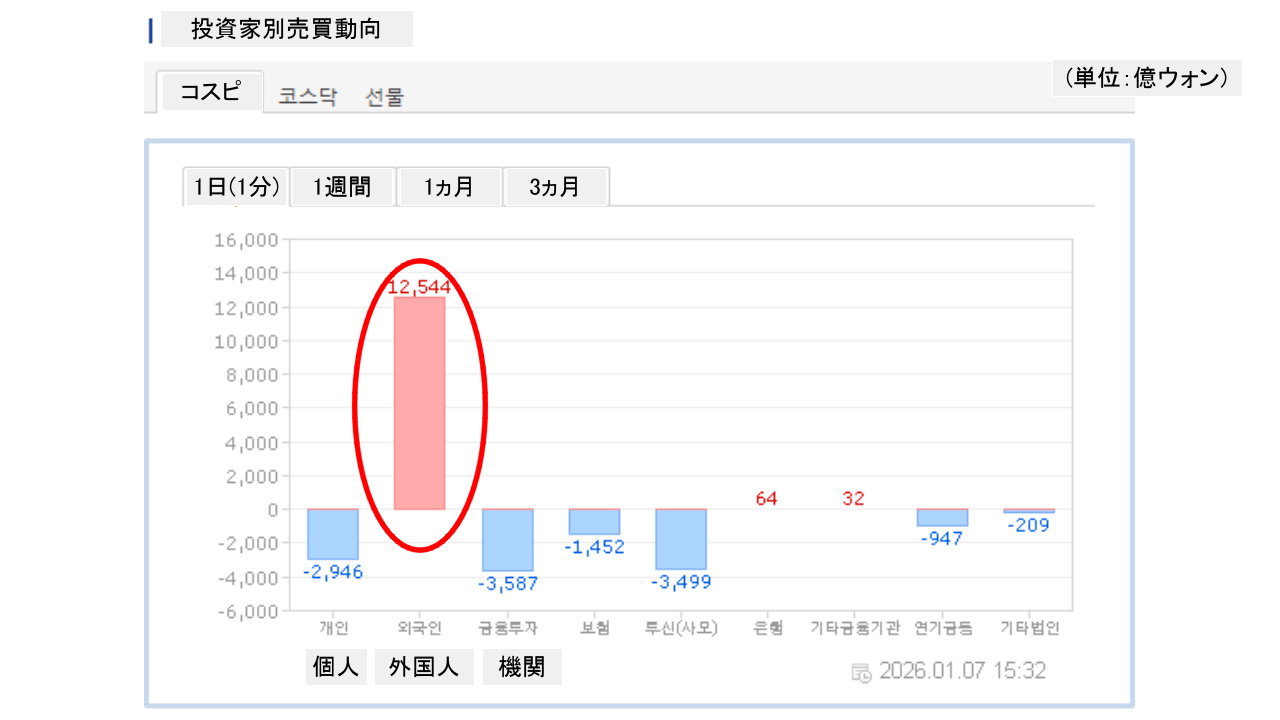The image size is (1280, 720).
Task: Click the red 외국인 bar showing 12,544
Action: coord(420,403)
